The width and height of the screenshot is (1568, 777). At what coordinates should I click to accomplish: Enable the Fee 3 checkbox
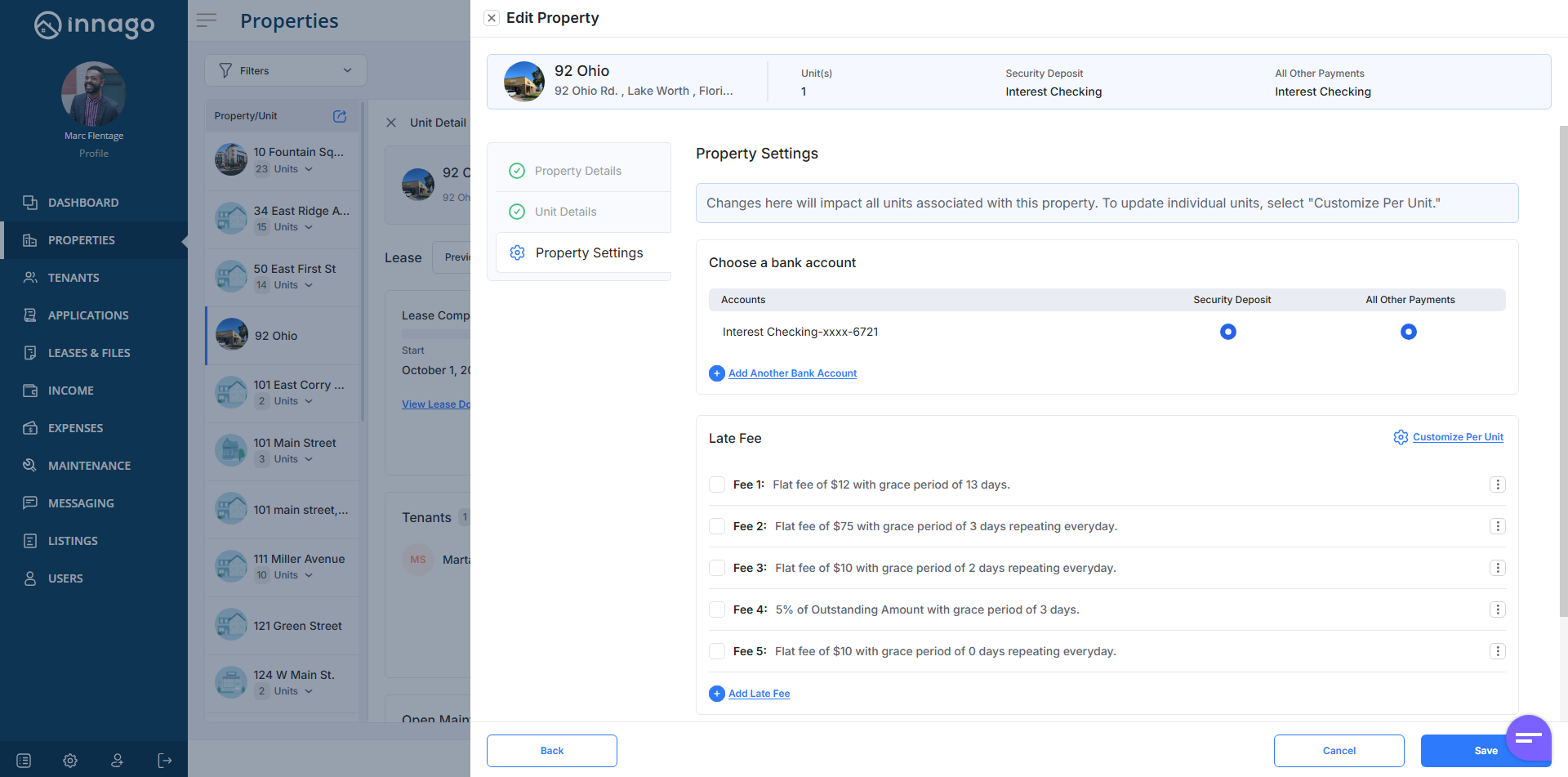coord(717,568)
